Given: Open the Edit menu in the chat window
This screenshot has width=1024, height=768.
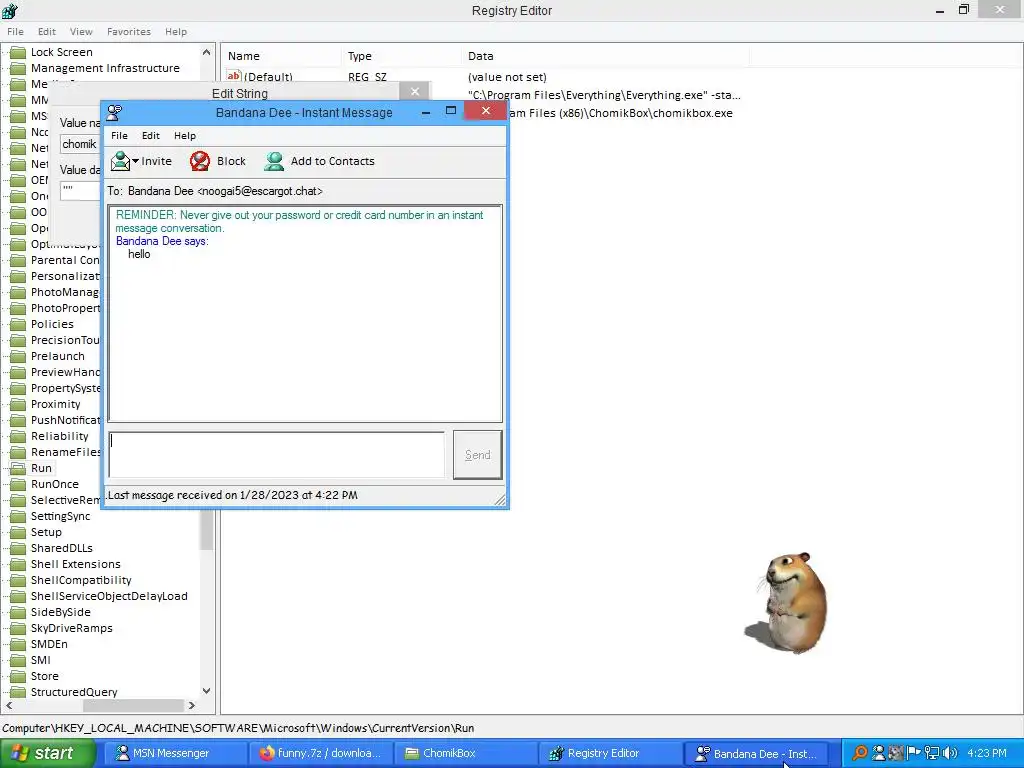Looking at the screenshot, I should [x=151, y=136].
